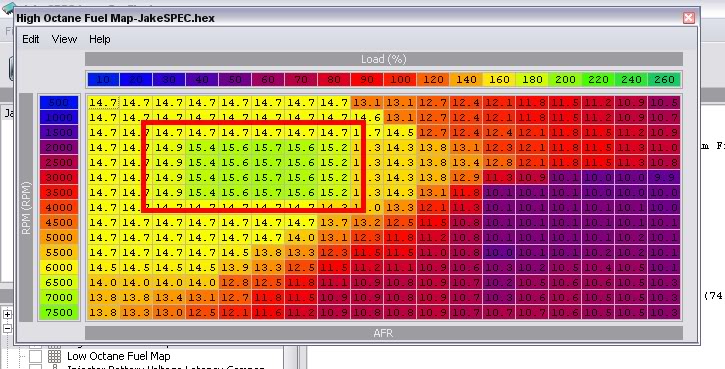Select 15.2 cell at 3500 RPM, 80 load

334,192
